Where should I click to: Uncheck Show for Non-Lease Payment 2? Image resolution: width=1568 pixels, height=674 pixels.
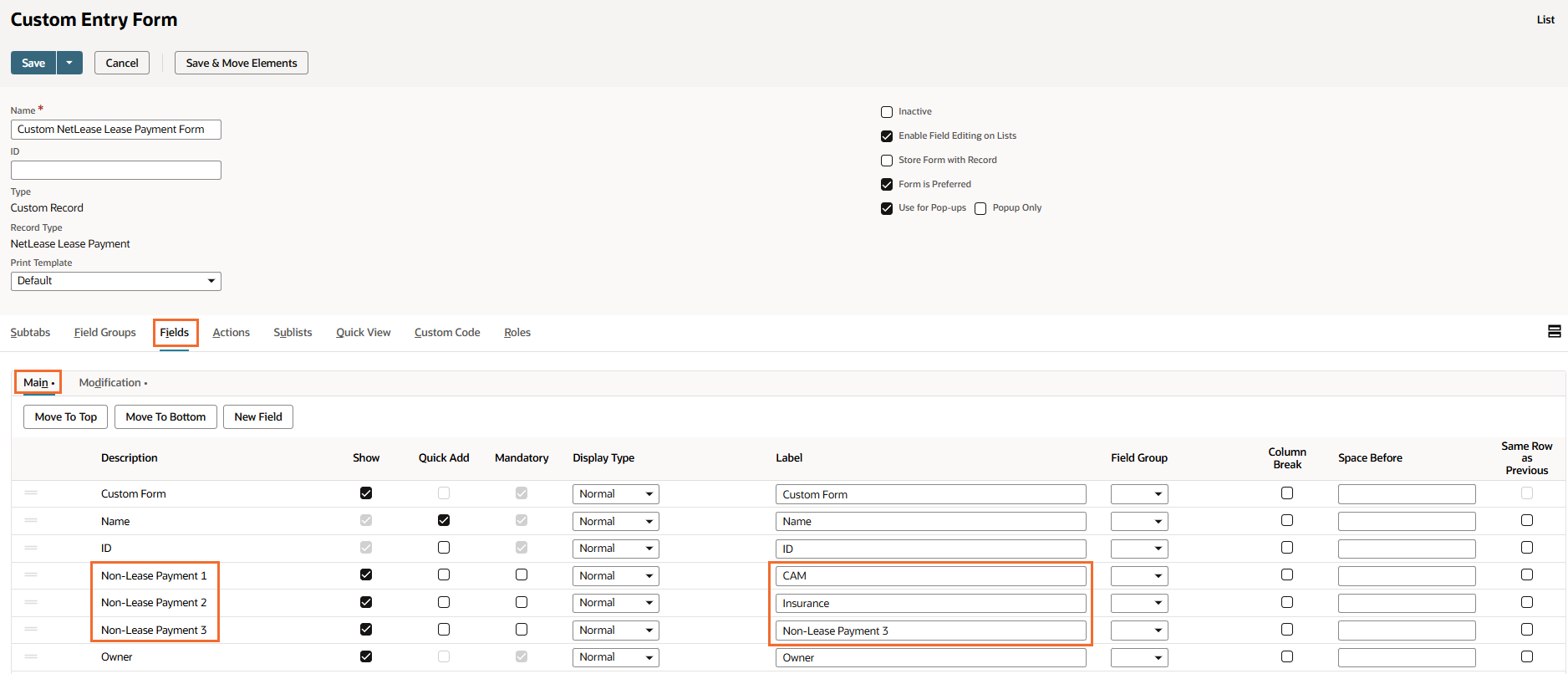click(x=366, y=602)
